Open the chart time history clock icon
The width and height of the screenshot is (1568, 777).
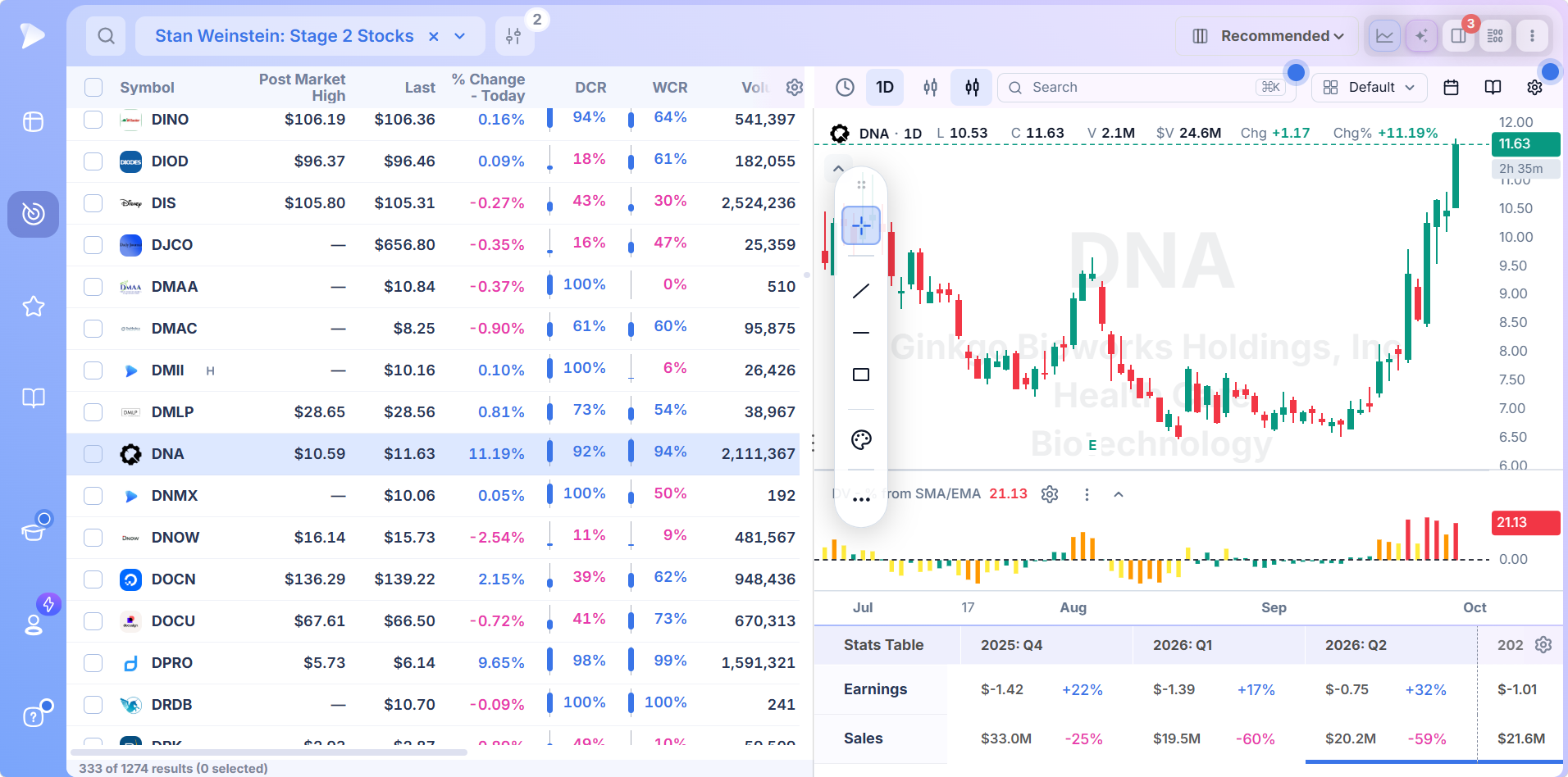[x=845, y=88]
